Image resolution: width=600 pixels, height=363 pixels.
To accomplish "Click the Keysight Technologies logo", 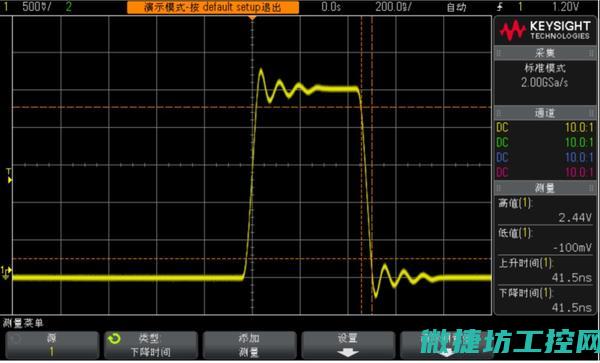I will click(x=545, y=30).
